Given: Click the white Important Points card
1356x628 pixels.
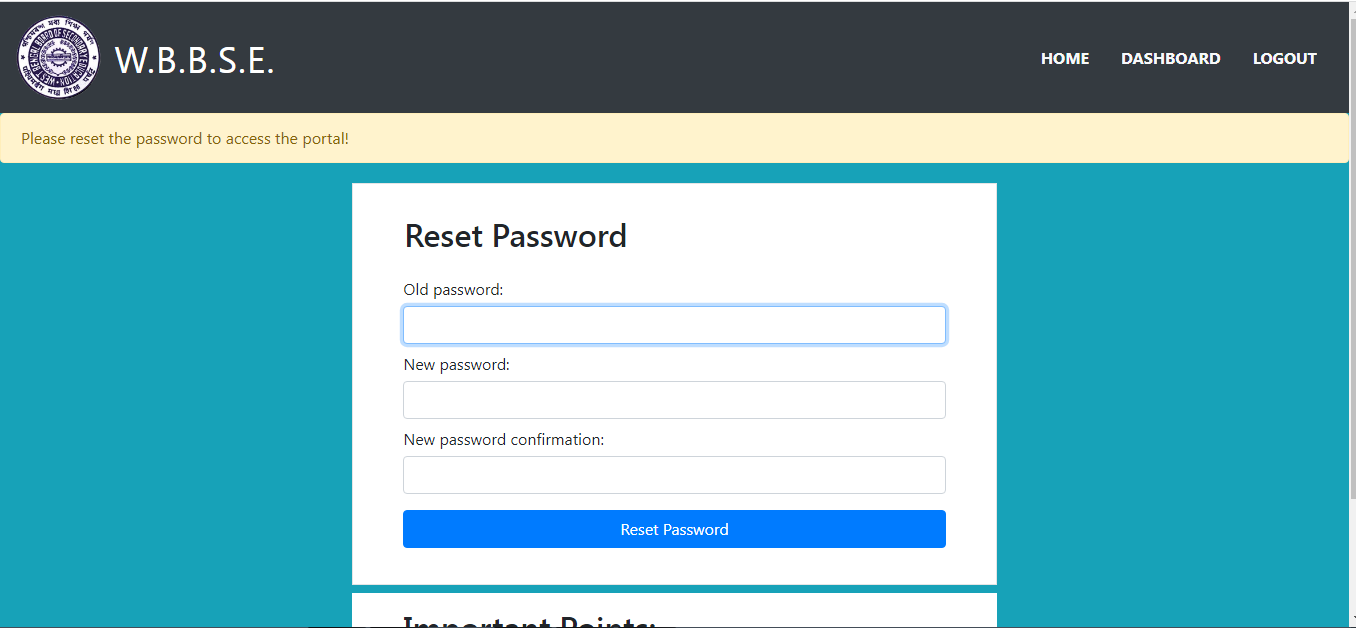Looking at the screenshot, I should pos(674,611).
